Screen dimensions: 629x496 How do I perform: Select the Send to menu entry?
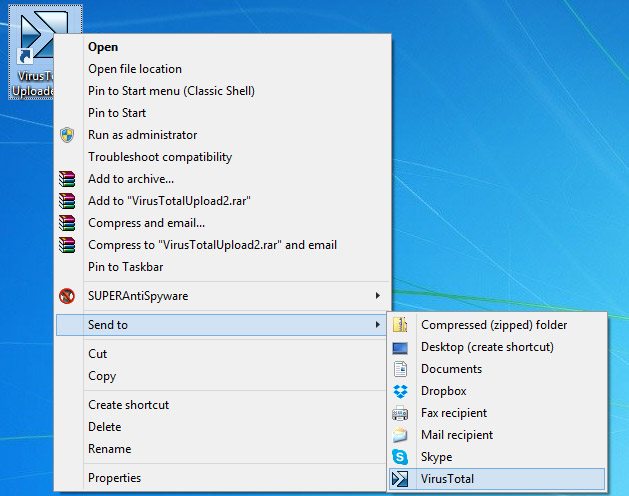(221, 325)
